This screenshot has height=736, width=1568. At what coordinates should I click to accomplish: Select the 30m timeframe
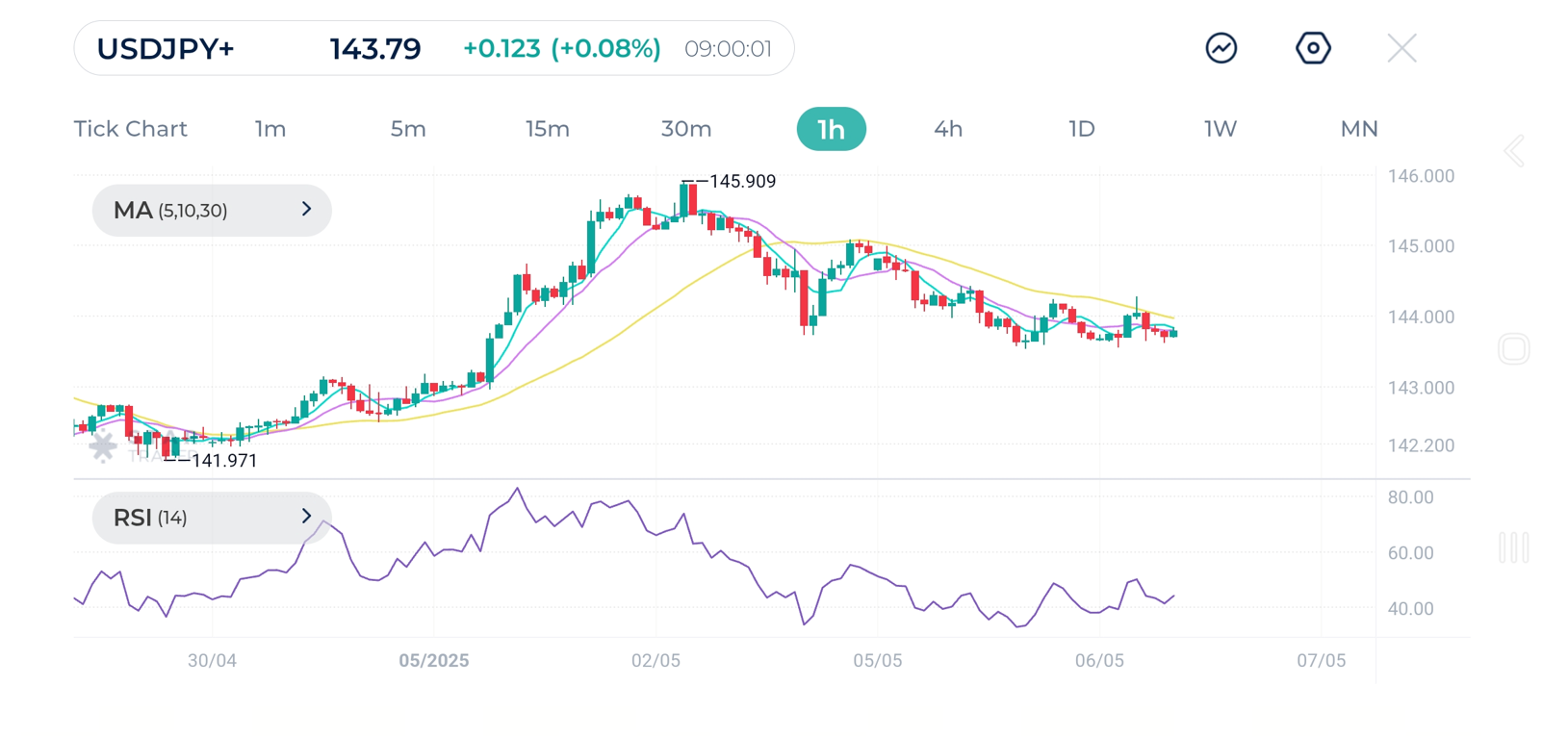pos(685,129)
